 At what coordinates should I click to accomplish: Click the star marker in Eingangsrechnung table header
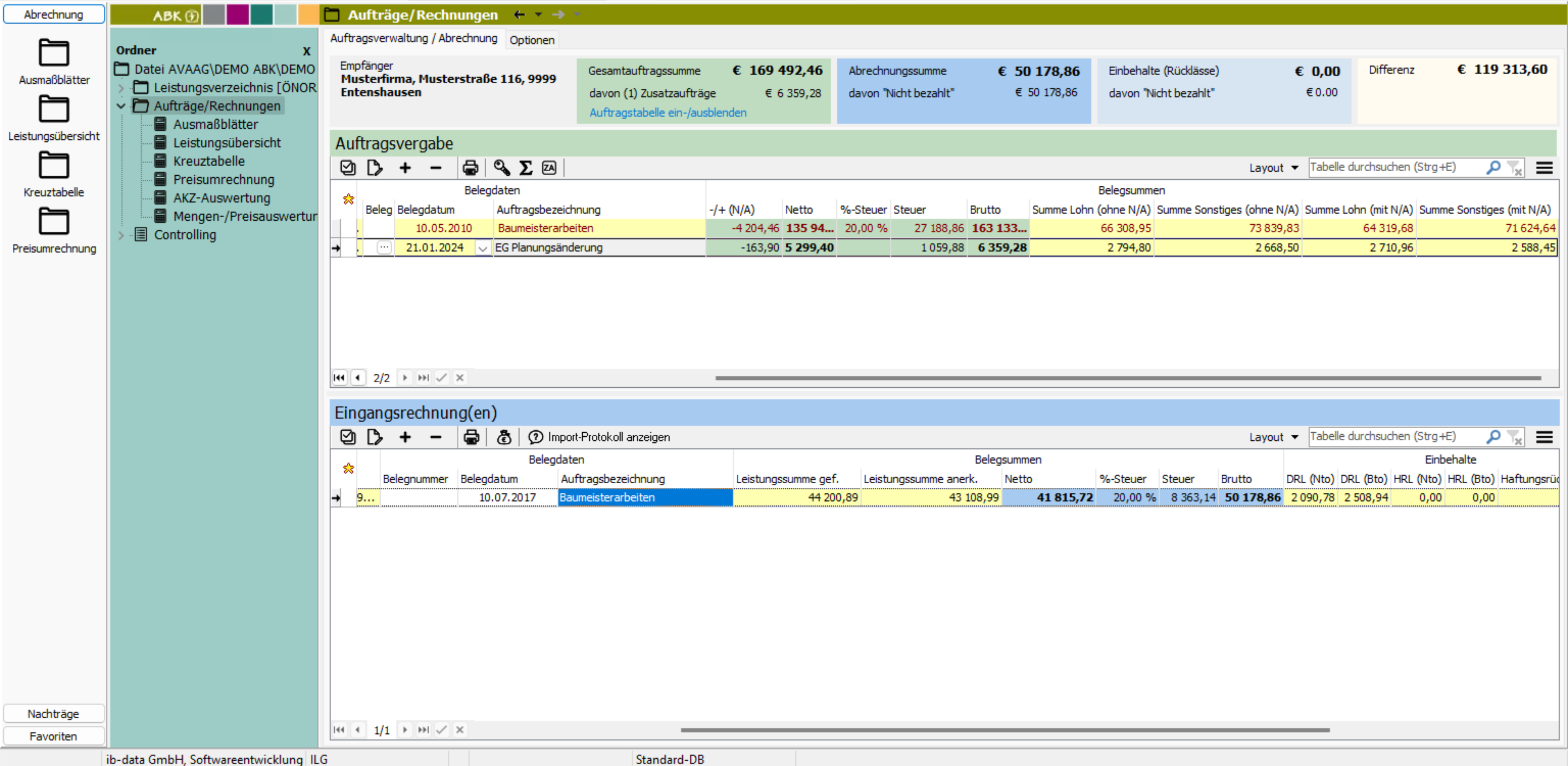(348, 468)
